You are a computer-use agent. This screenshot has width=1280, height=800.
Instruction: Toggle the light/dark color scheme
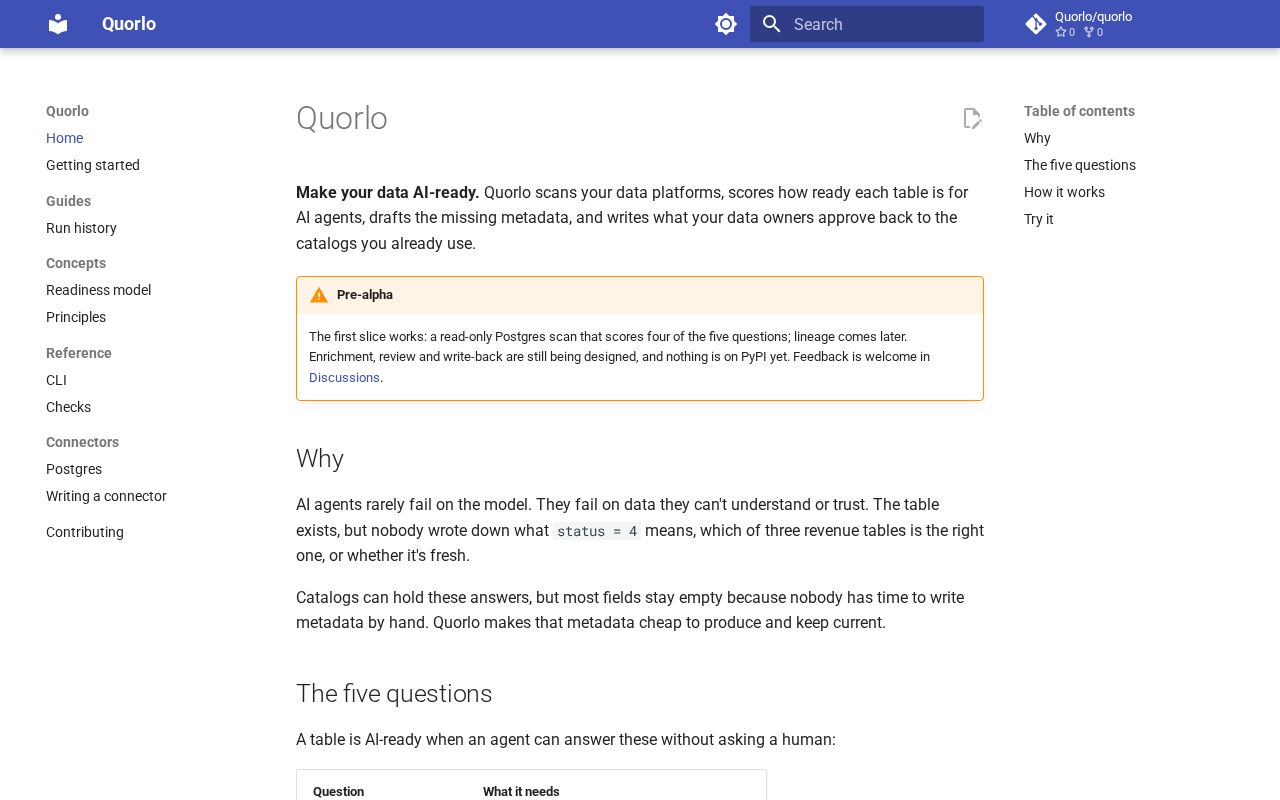pyautogui.click(x=726, y=24)
